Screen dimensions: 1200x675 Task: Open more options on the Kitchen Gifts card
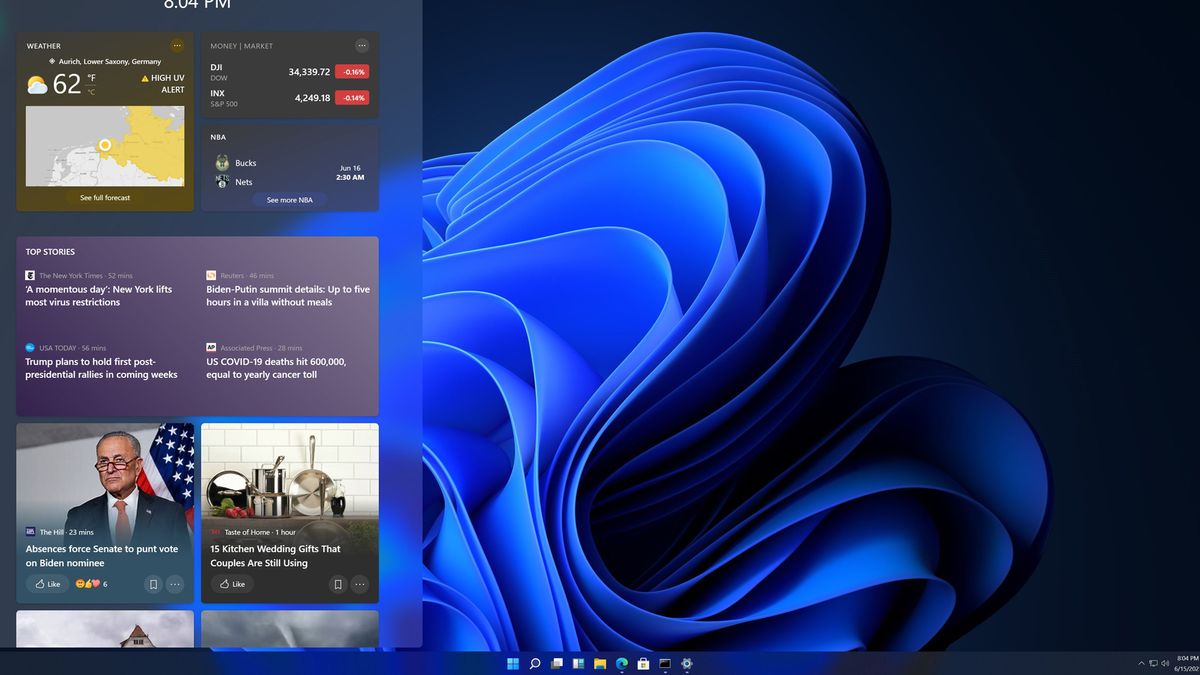360,584
